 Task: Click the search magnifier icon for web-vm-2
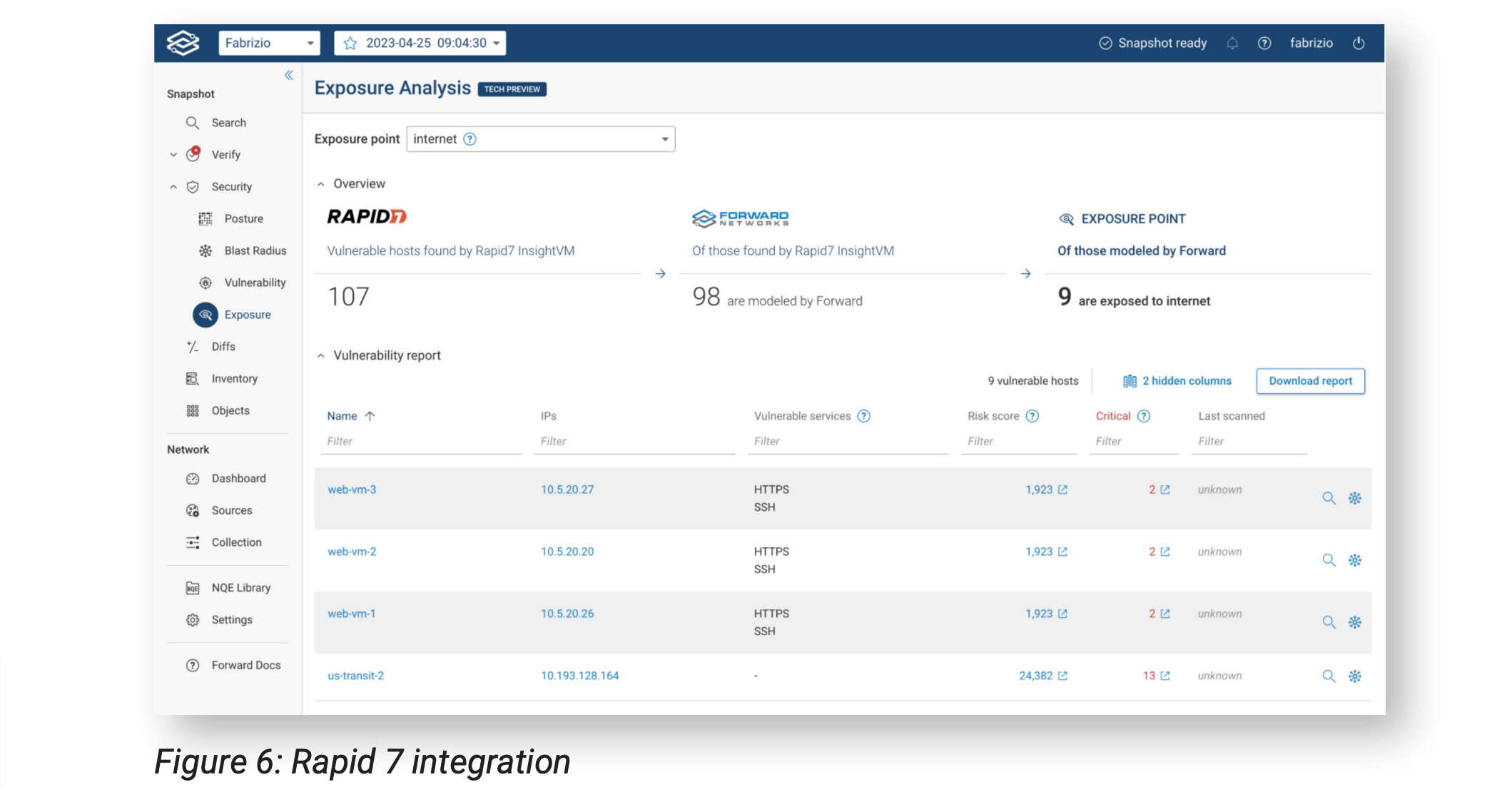(x=1329, y=560)
